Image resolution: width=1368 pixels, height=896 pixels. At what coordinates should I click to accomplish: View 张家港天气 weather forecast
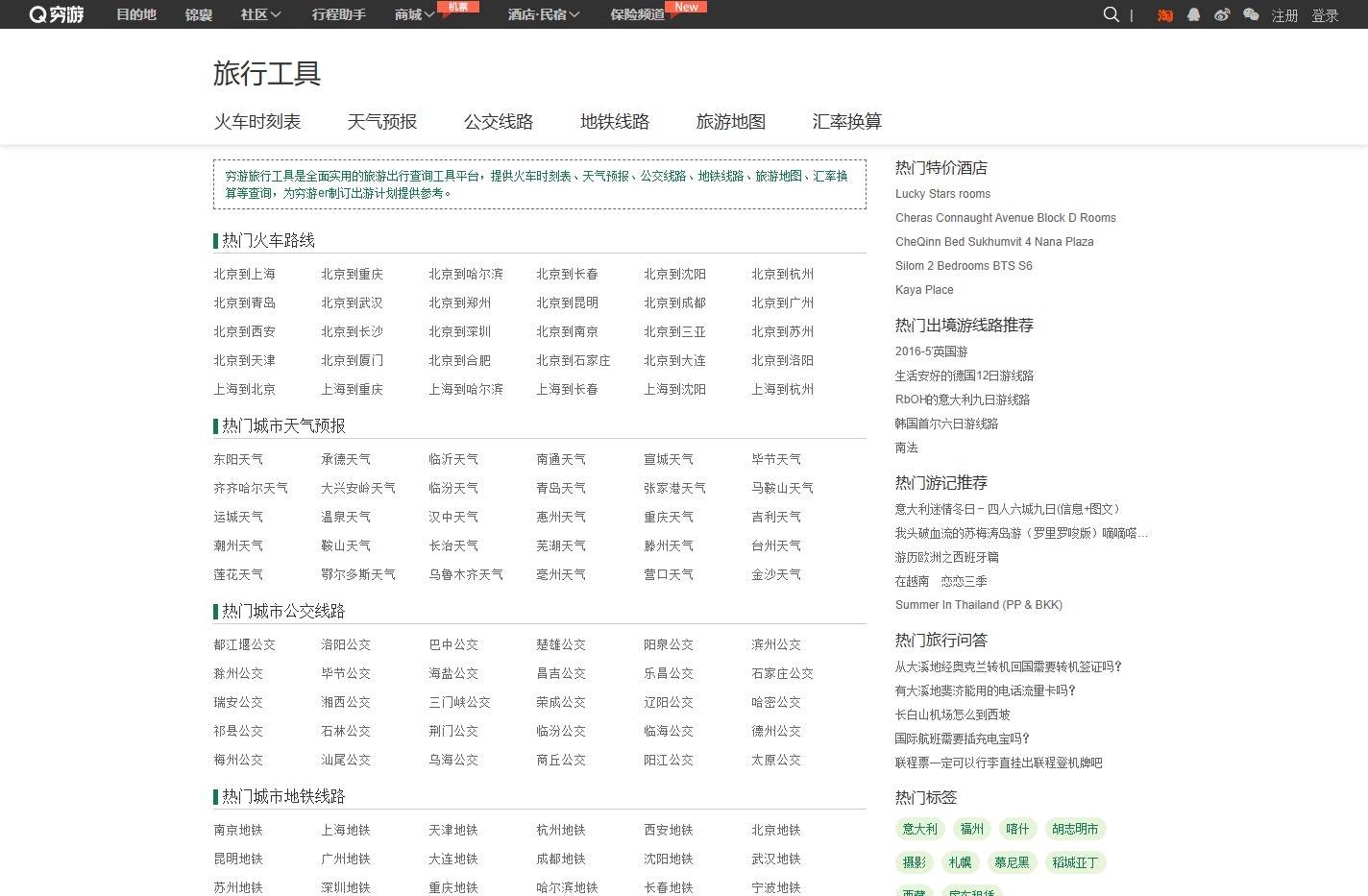tap(674, 488)
